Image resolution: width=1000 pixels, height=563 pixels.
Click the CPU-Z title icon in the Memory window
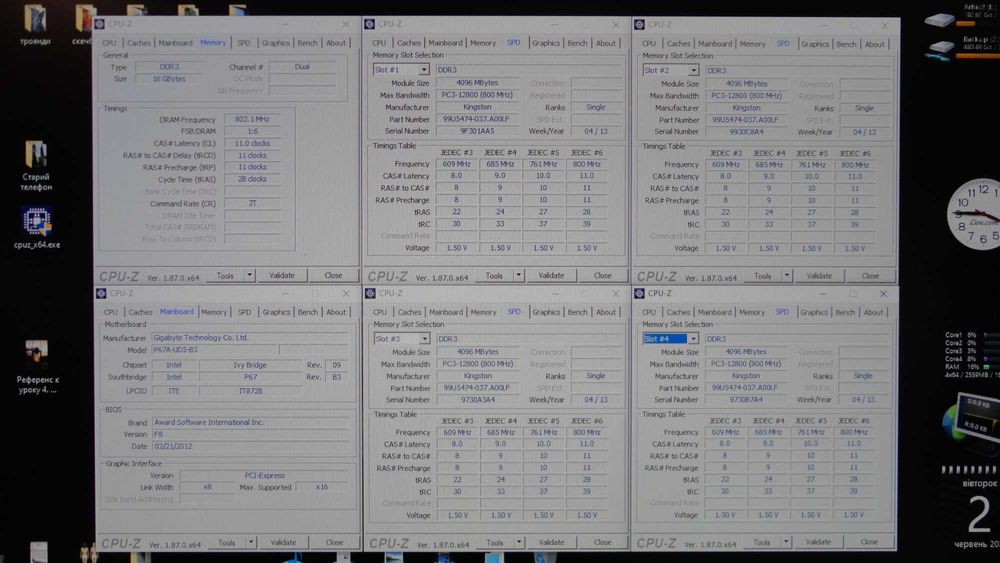100,24
